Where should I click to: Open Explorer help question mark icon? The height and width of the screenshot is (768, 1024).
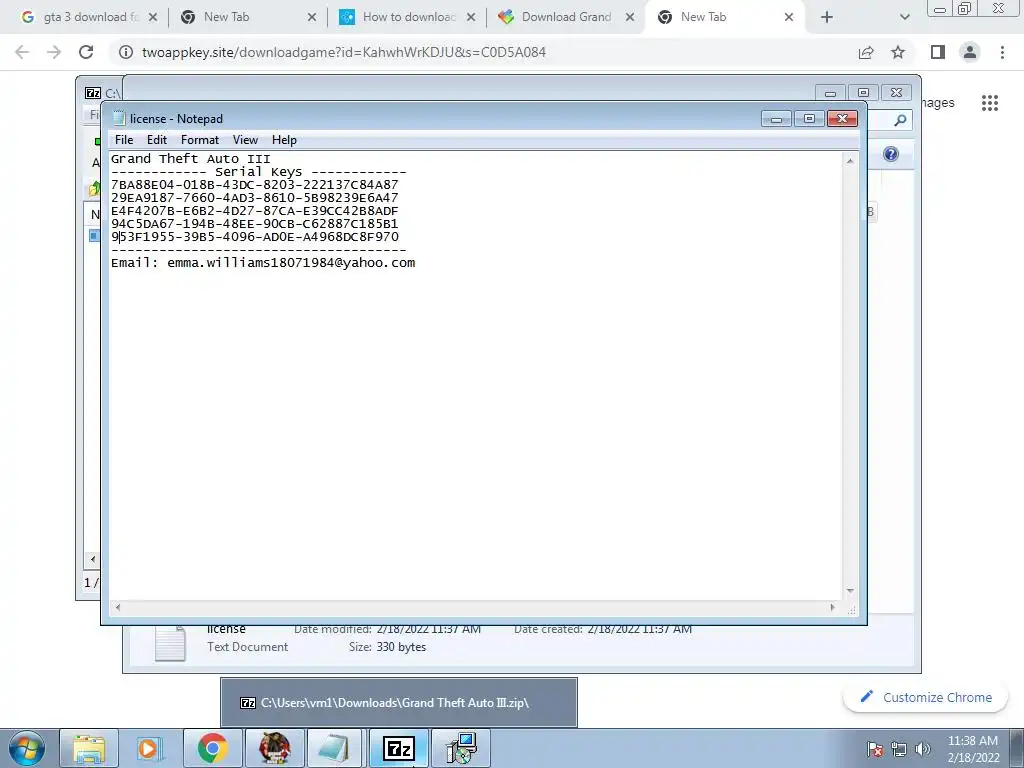[891, 154]
